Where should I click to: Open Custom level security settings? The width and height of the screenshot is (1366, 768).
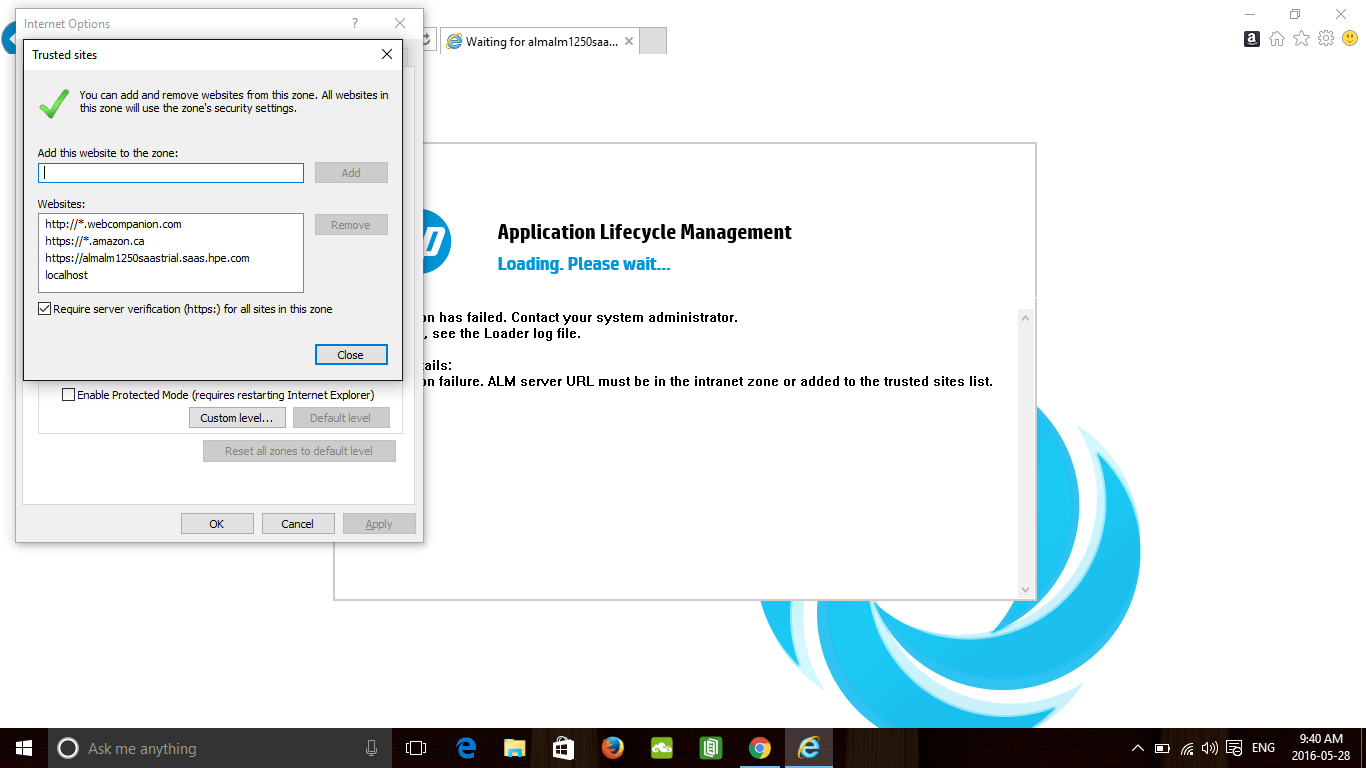(x=237, y=417)
